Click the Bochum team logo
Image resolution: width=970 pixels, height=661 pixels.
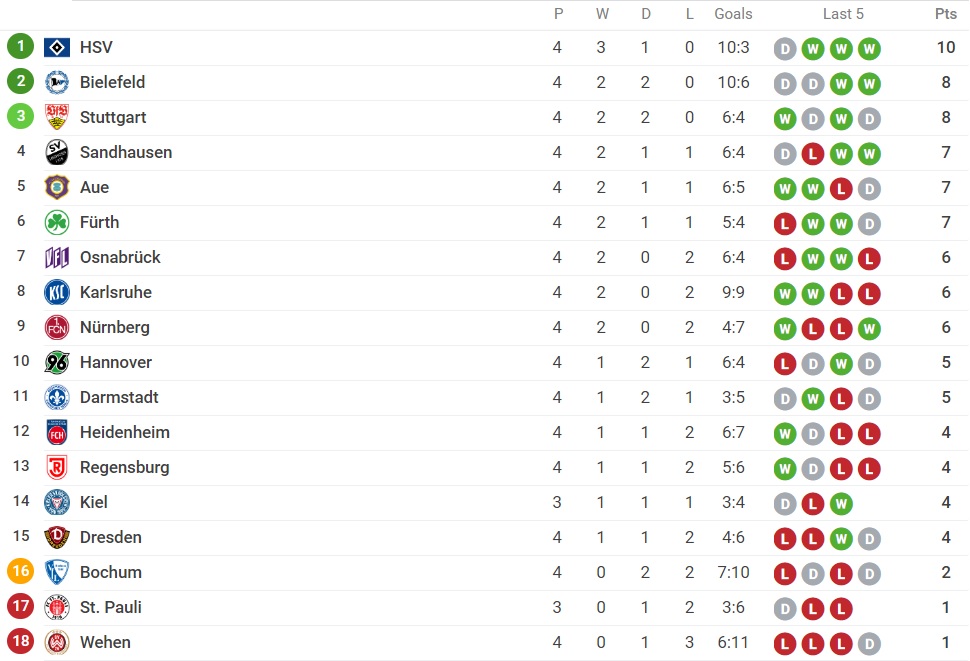57,572
